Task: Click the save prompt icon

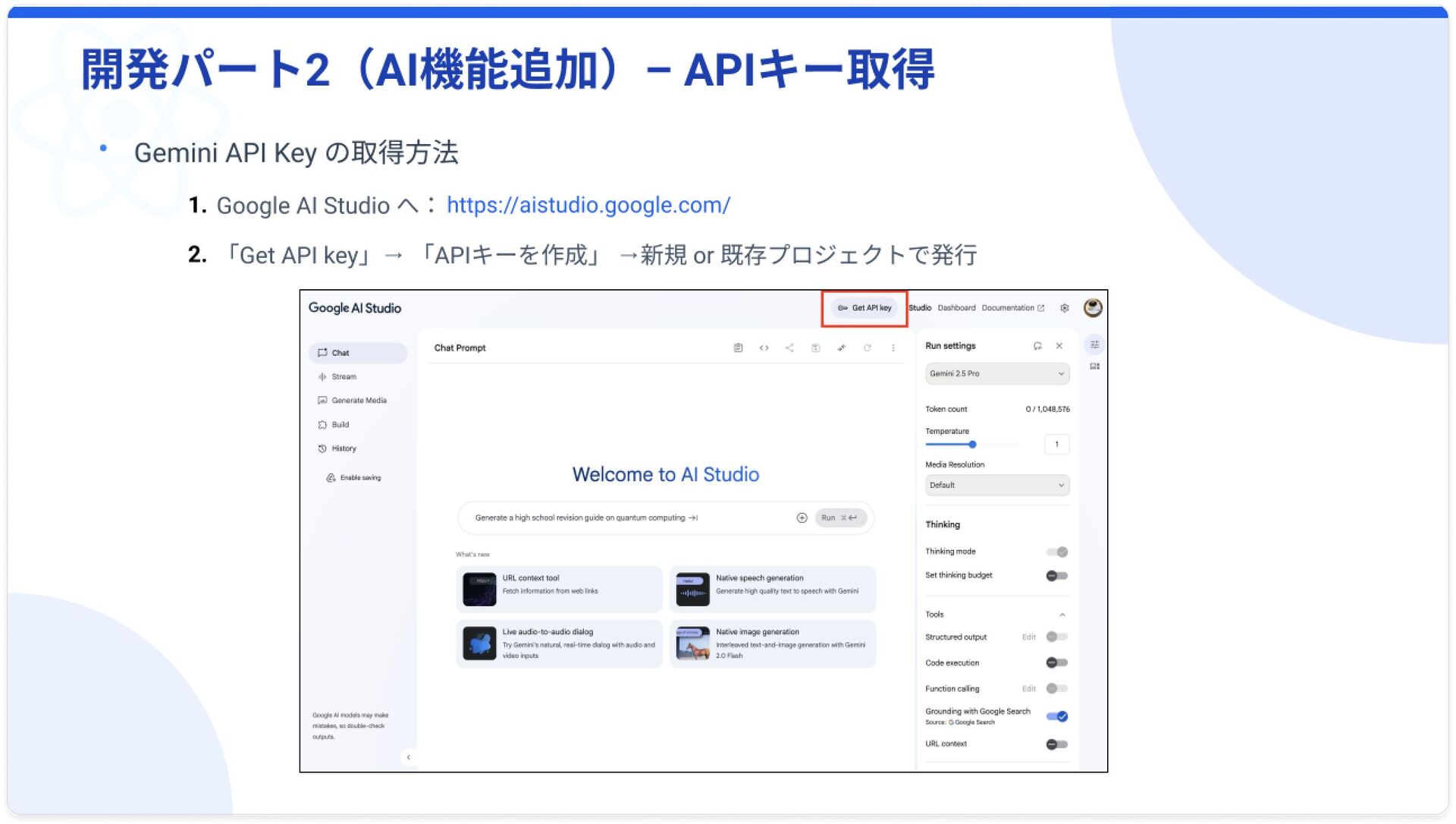Action: 815,348
